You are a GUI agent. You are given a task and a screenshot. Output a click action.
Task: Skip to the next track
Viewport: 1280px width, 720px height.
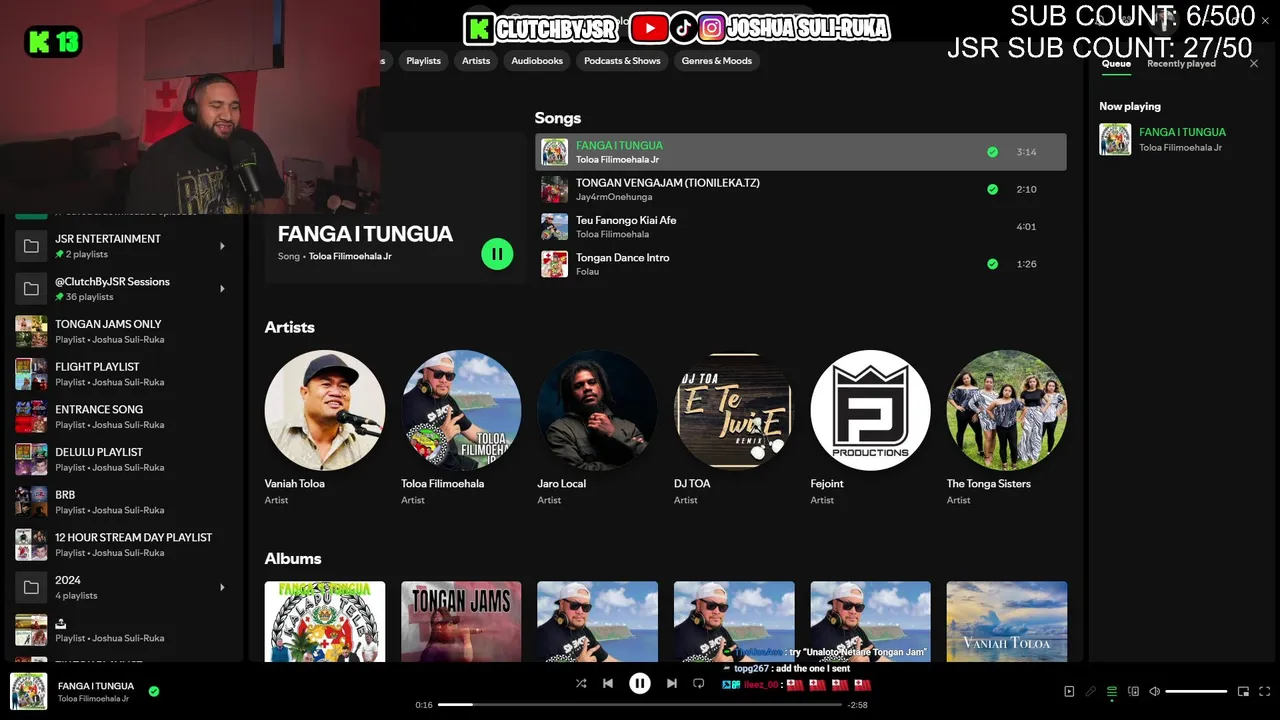(x=671, y=683)
